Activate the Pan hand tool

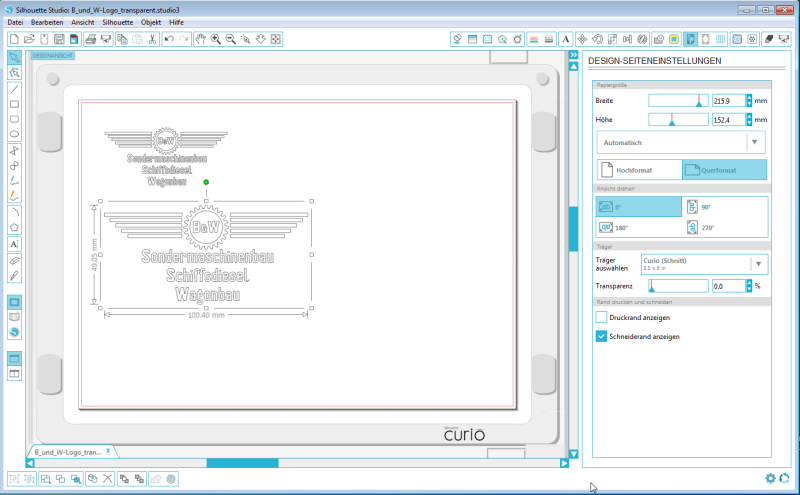point(201,39)
